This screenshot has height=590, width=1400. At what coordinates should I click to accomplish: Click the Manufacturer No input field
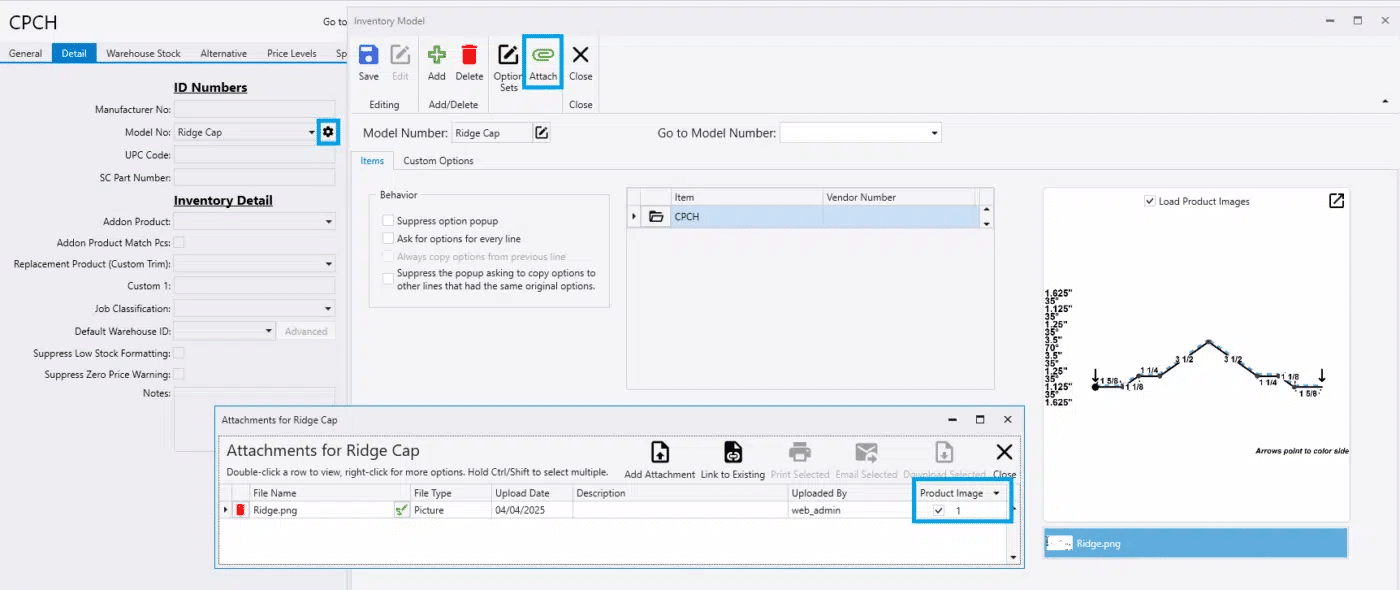254,109
